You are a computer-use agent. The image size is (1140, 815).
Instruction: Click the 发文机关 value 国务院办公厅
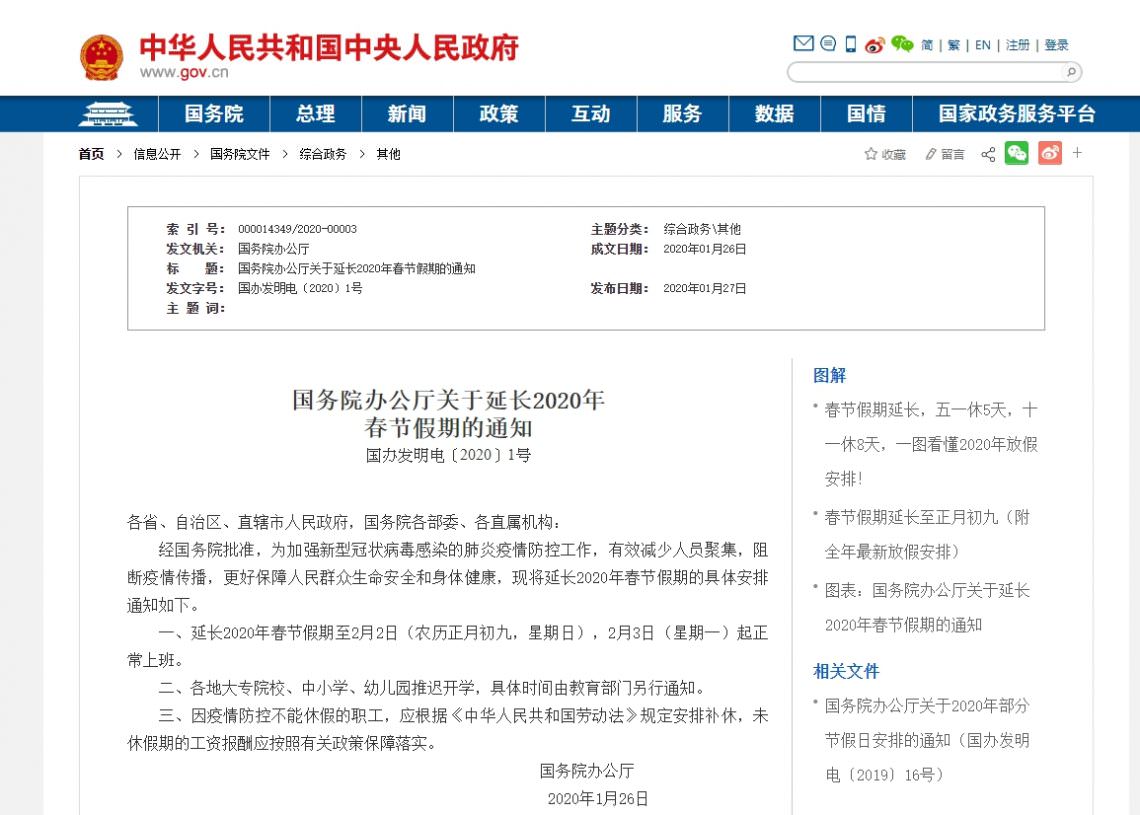(x=273, y=249)
